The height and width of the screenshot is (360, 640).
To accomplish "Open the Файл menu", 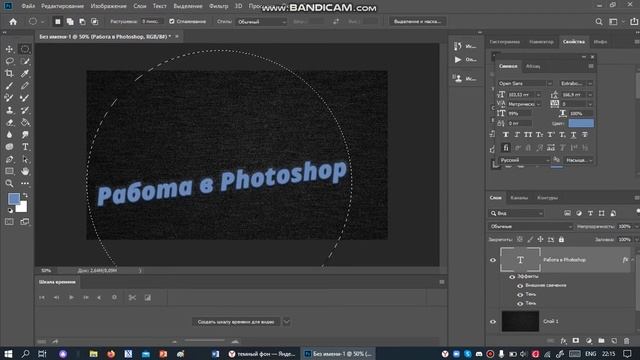I will [28, 6].
